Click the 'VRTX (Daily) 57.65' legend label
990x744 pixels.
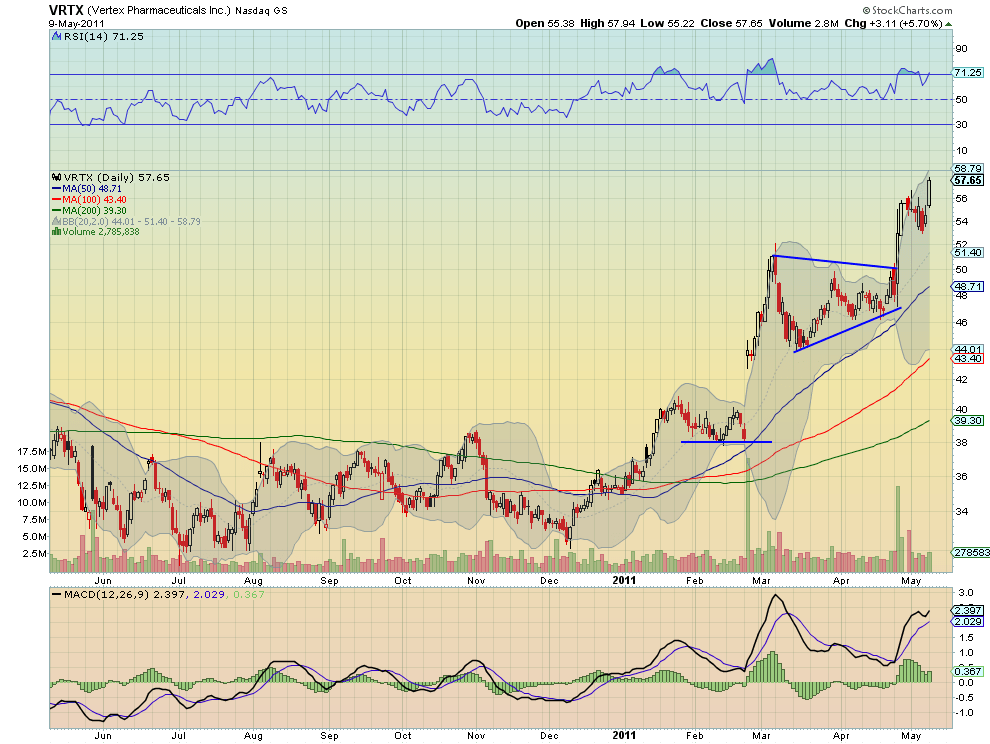tap(116, 177)
